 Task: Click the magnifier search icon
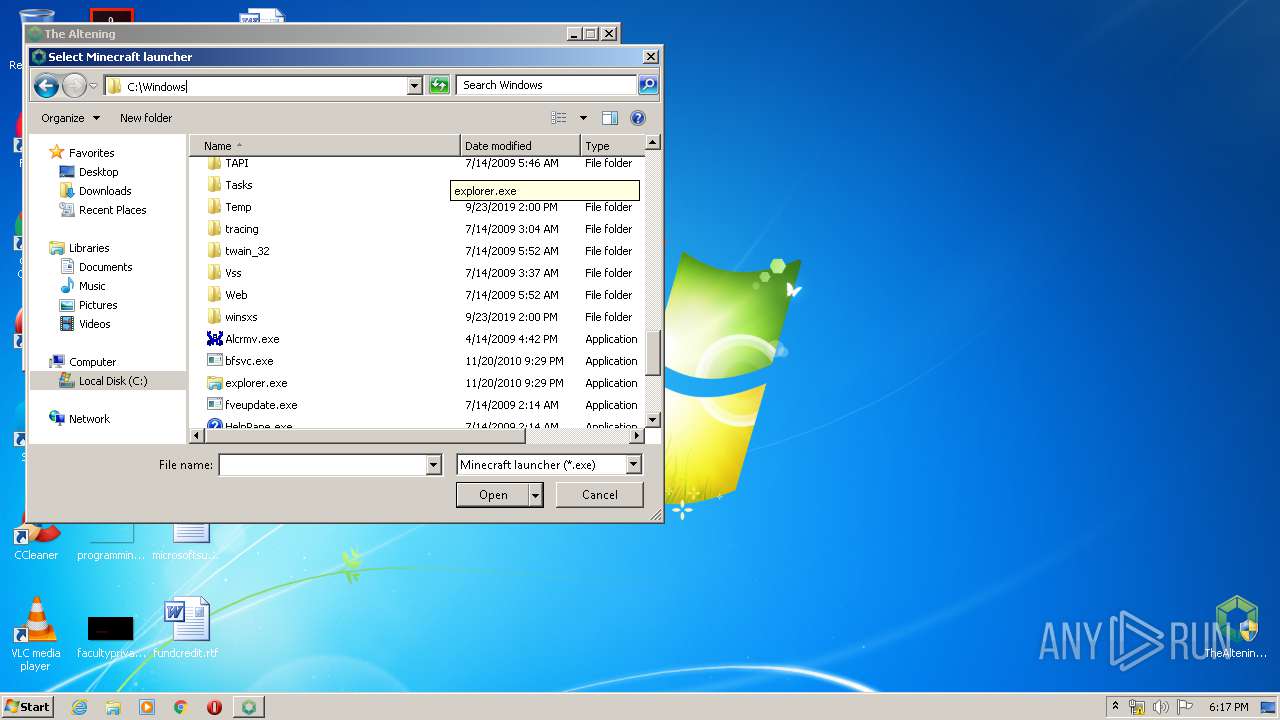(x=648, y=86)
